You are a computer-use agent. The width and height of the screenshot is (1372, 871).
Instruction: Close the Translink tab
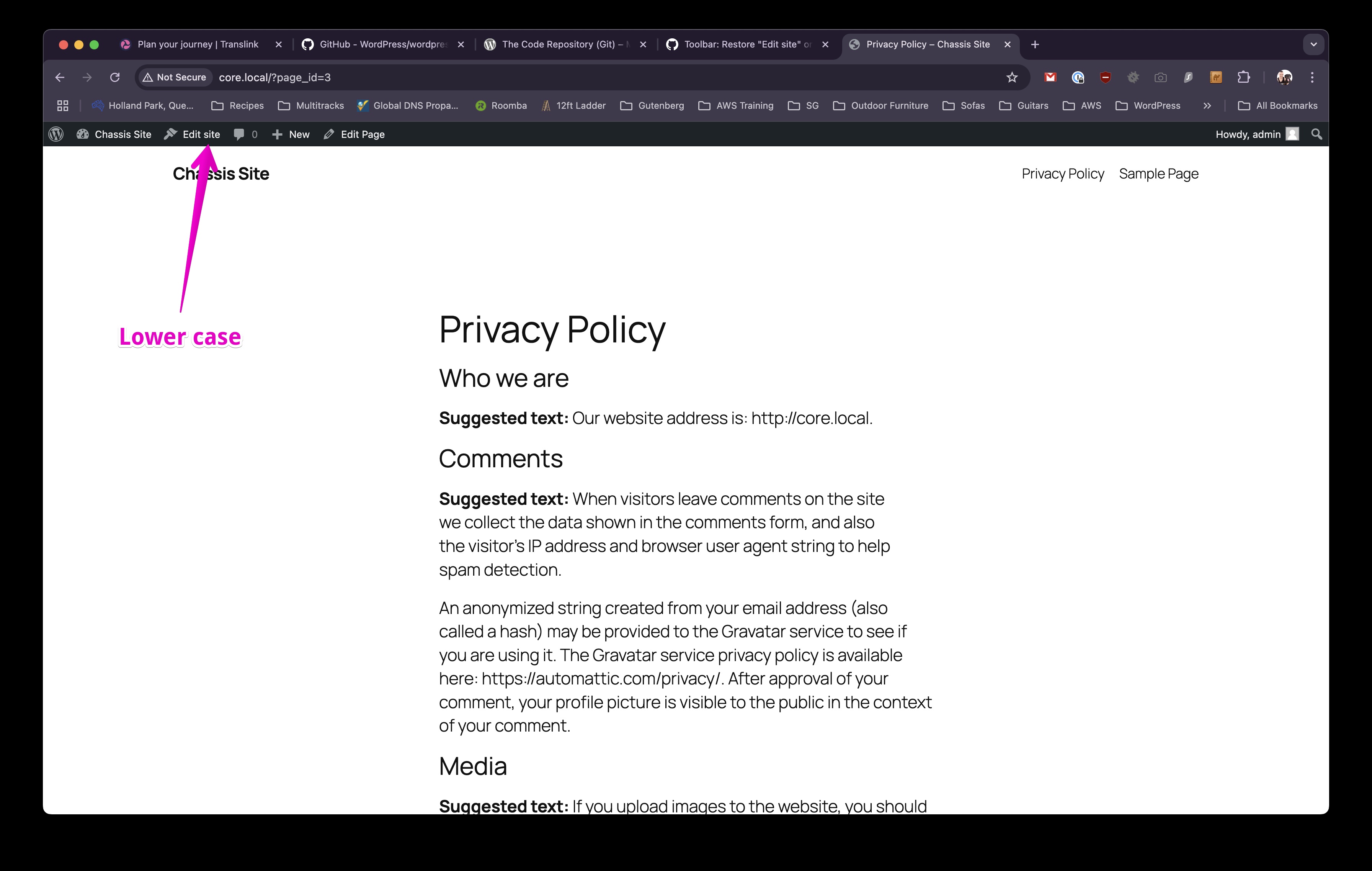[279, 44]
